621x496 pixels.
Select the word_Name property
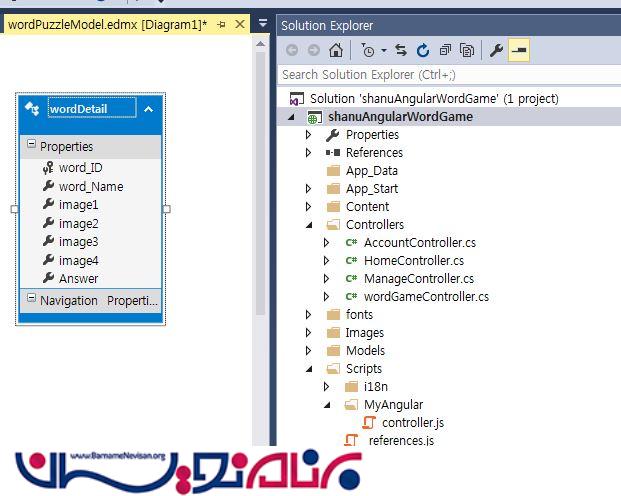pos(91,187)
